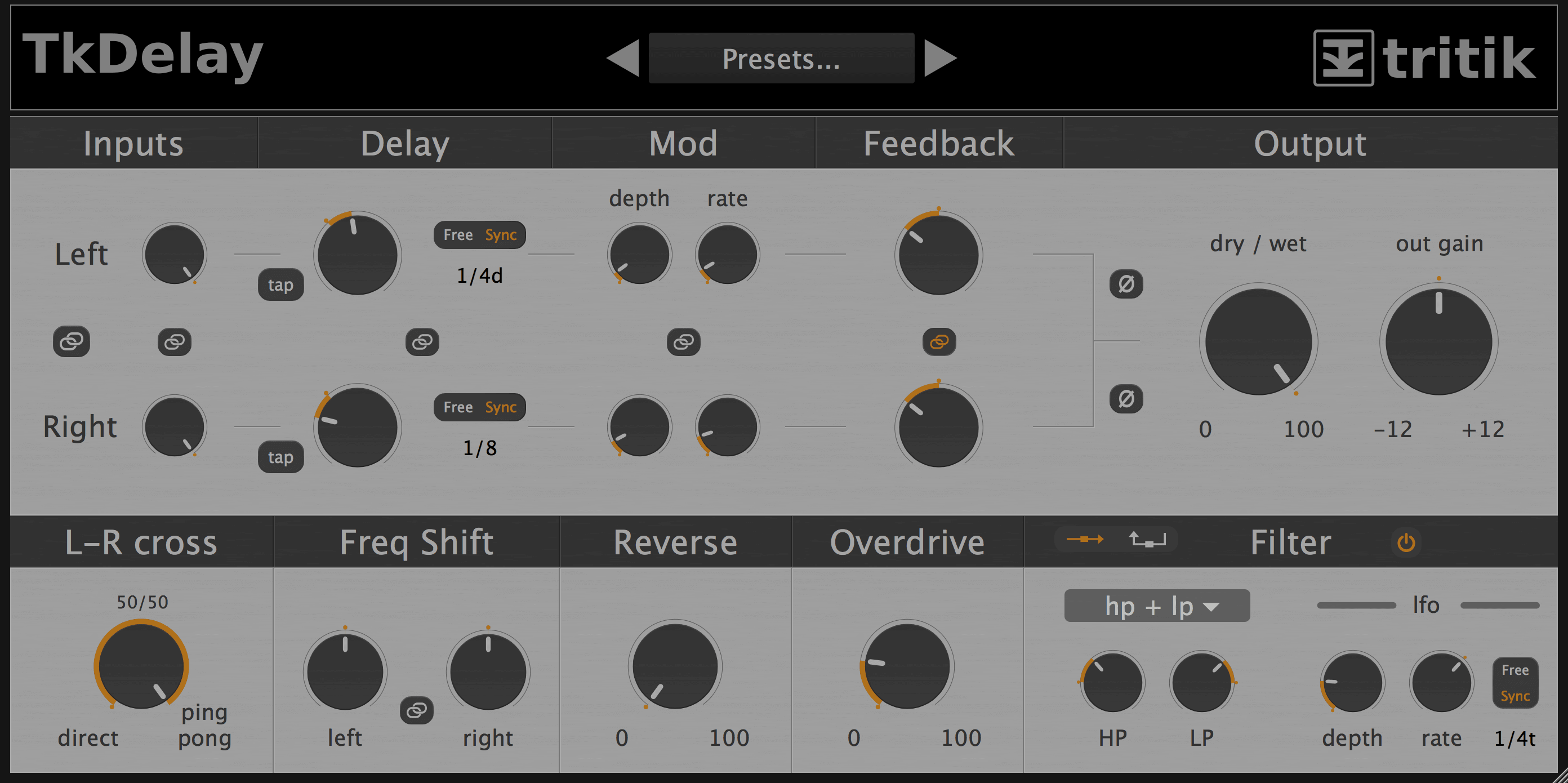Viewport: 1568px width, 783px height.
Task: Open the left delay 1/4d sync value
Action: [480, 276]
